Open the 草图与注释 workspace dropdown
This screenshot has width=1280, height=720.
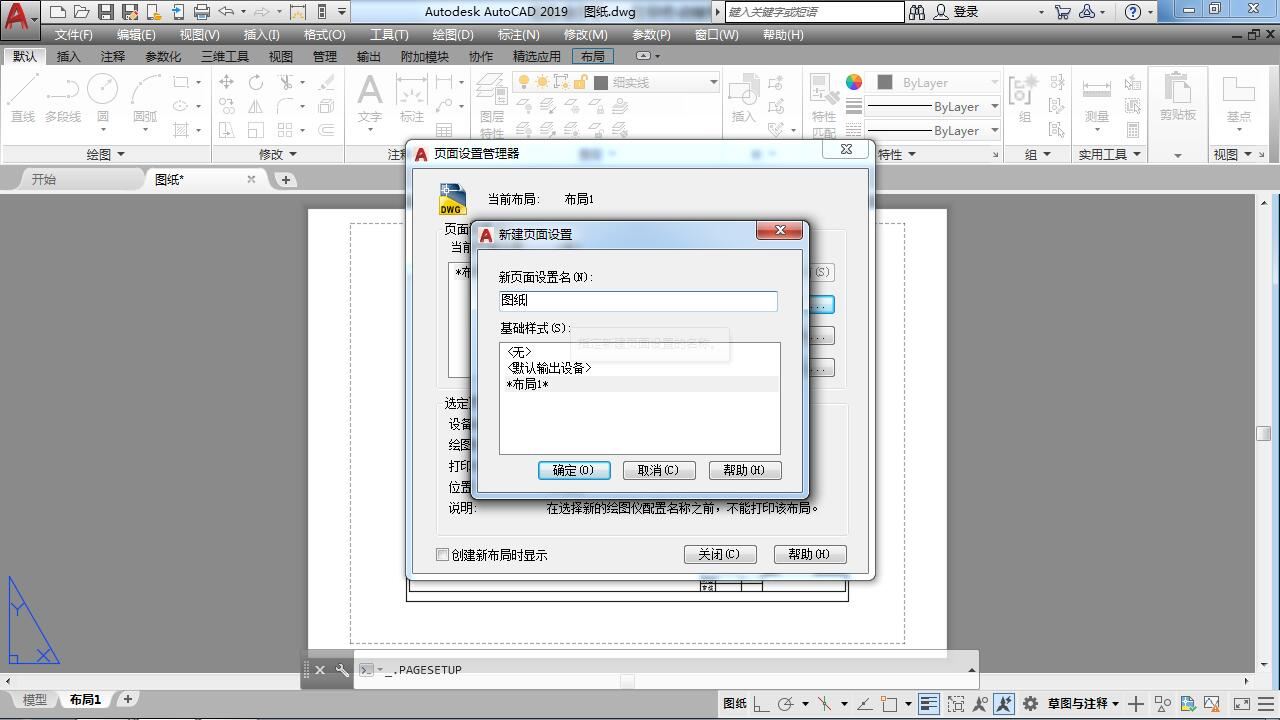point(1083,703)
